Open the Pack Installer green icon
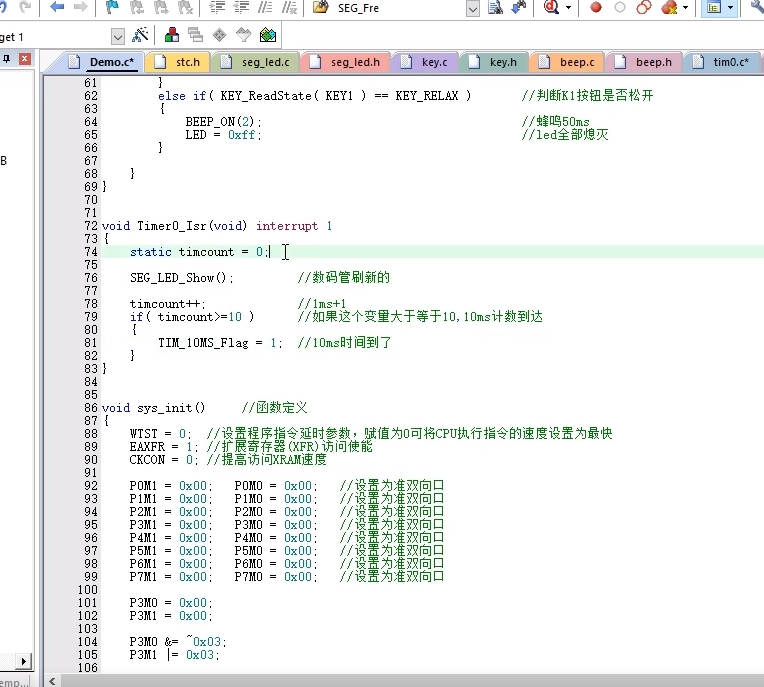 point(268,35)
